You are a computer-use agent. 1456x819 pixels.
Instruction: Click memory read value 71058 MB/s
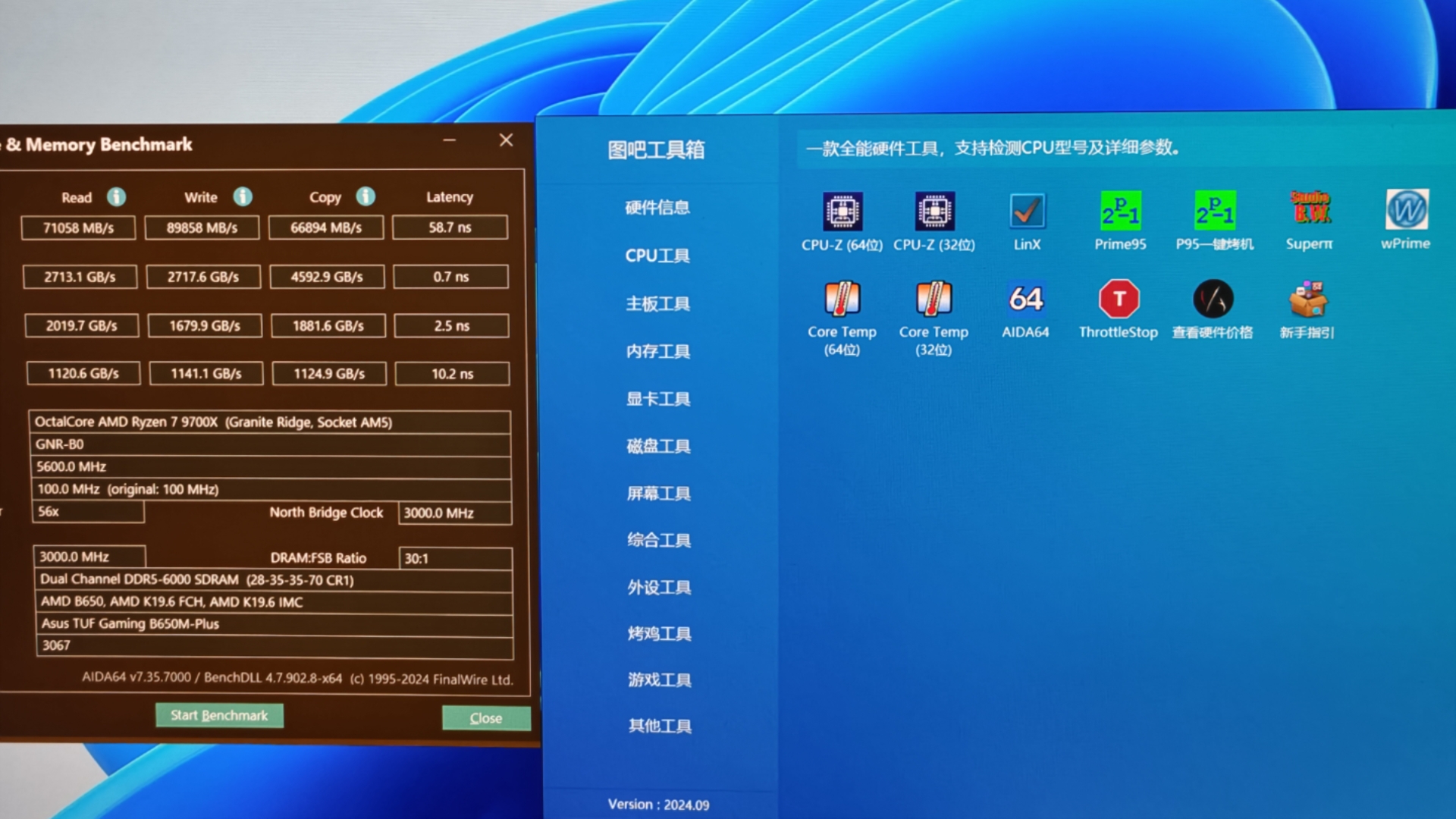tap(78, 227)
